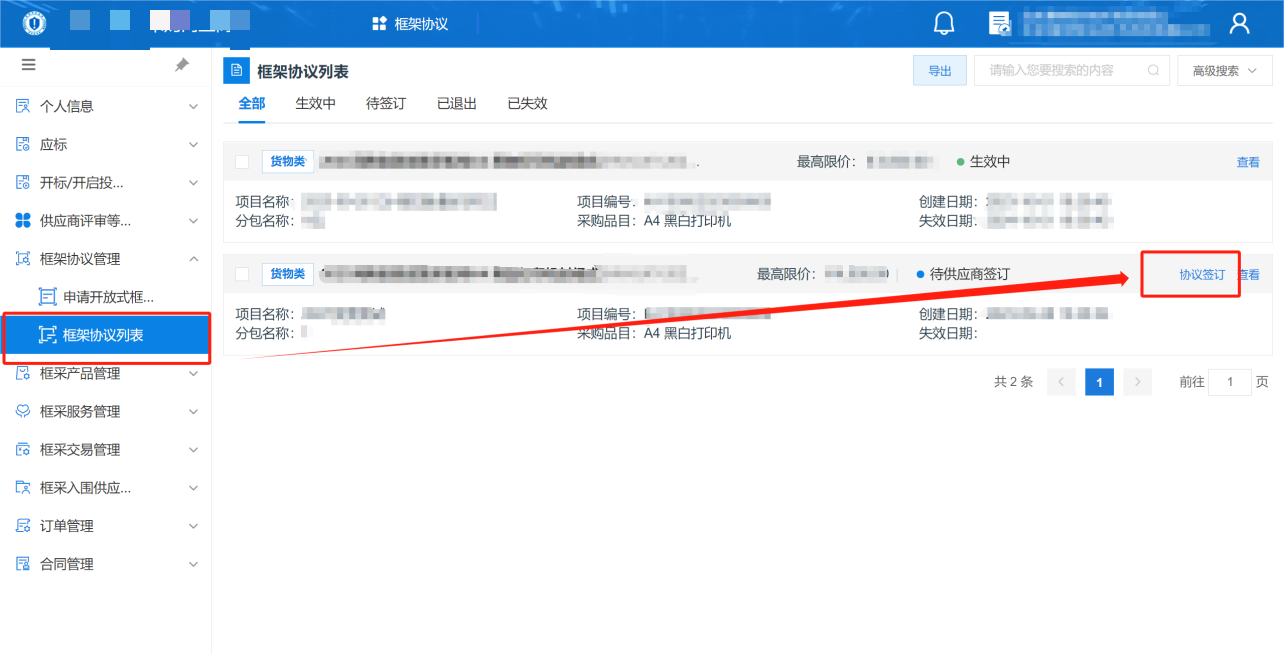Select page 1 in pagination
Screen dimensions: 1284x654
1099,382
